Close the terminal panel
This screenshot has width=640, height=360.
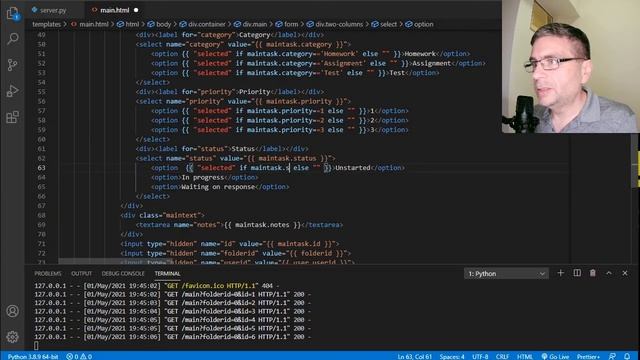[x=625, y=273]
